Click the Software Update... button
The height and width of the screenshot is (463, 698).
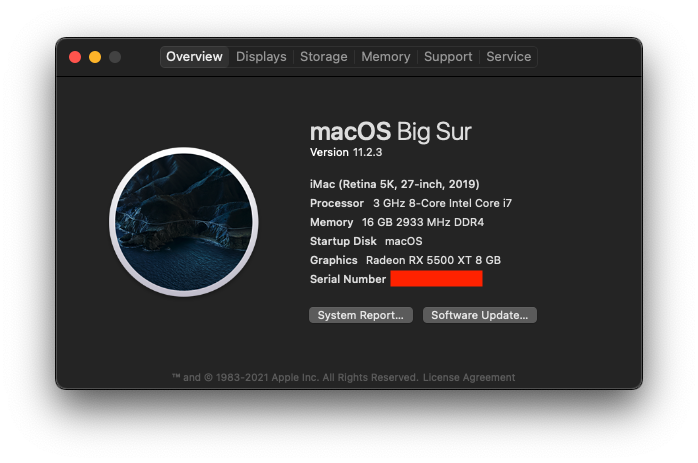(x=479, y=315)
